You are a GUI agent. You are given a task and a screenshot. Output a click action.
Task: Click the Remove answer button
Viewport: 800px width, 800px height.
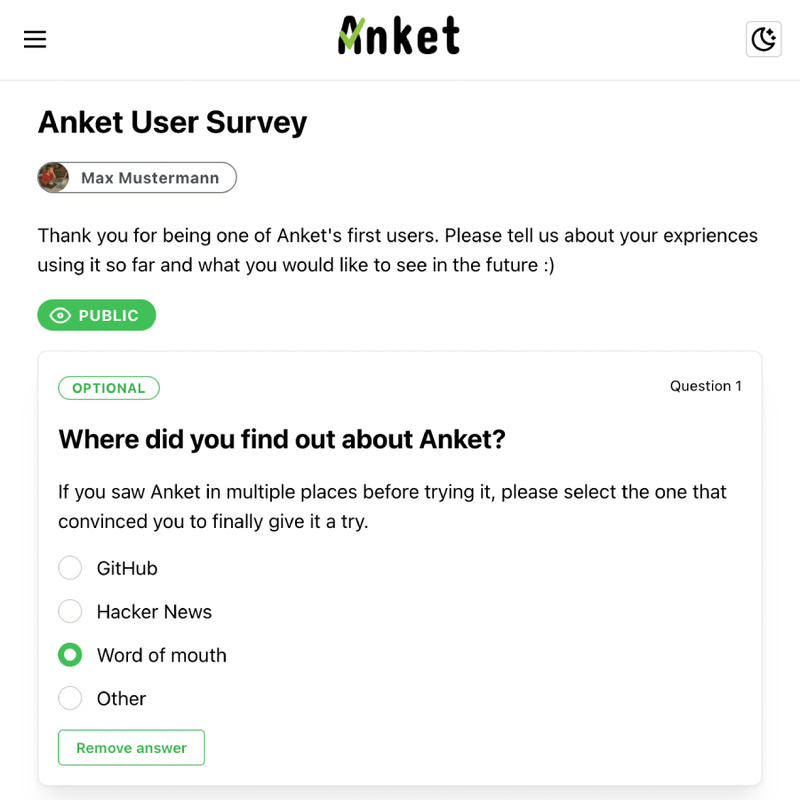click(x=131, y=747)
